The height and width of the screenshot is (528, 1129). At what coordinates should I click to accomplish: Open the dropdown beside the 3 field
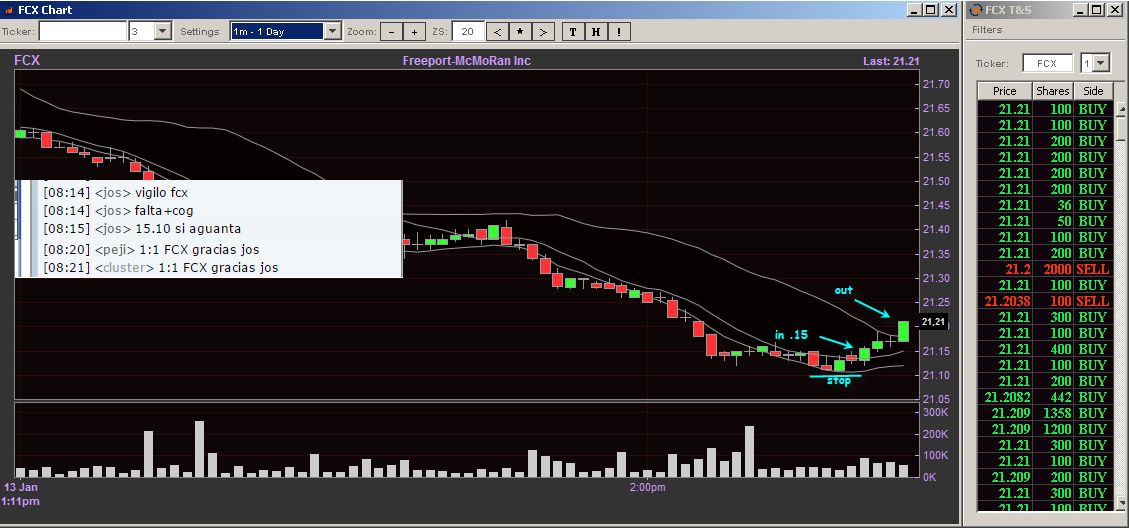(163, 32)
